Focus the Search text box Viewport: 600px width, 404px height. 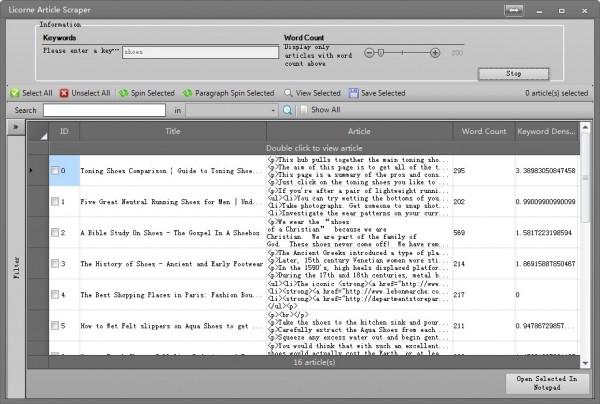[104, 110]
